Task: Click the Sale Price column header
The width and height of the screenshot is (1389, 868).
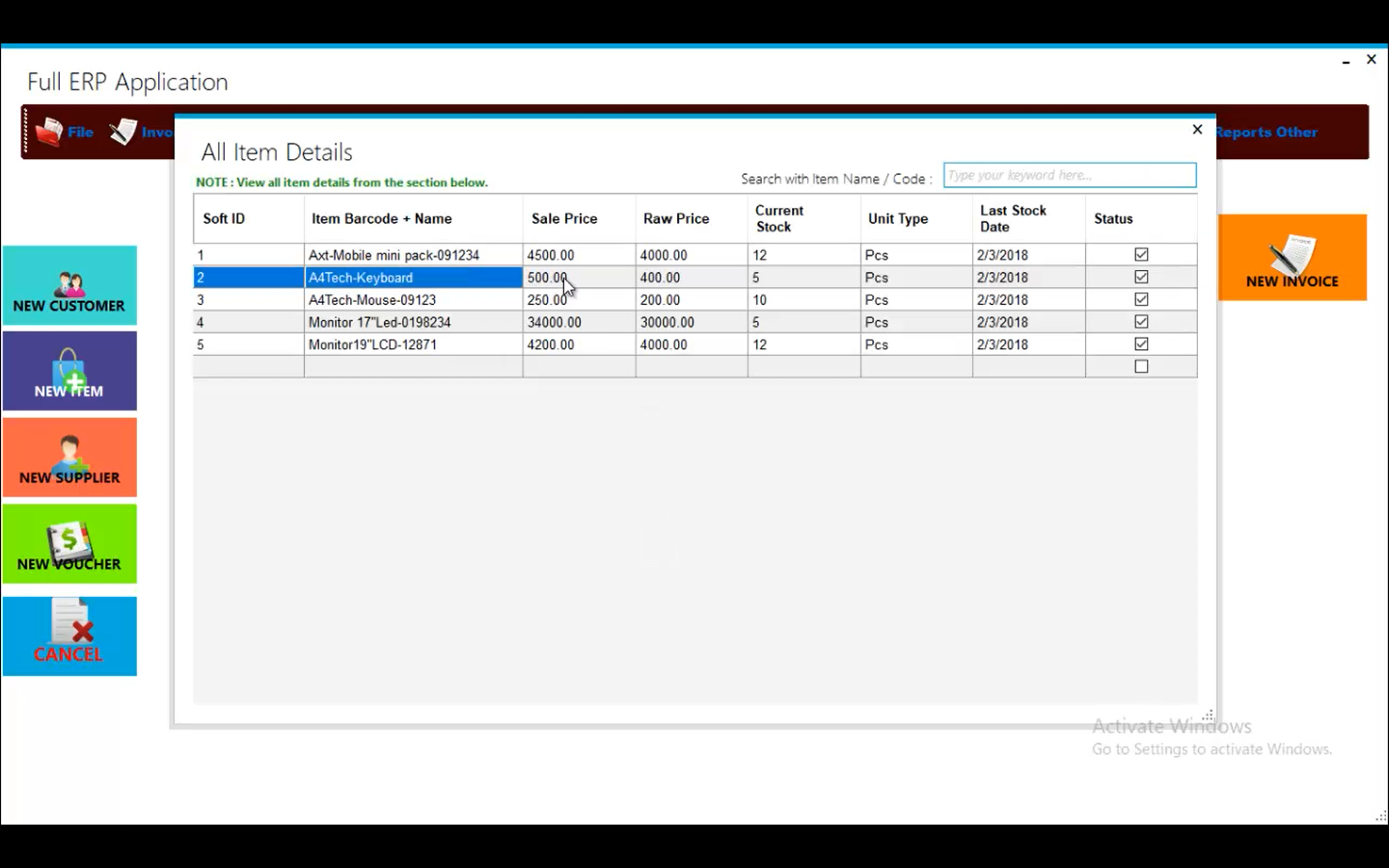Action: (x=564, y=219)
